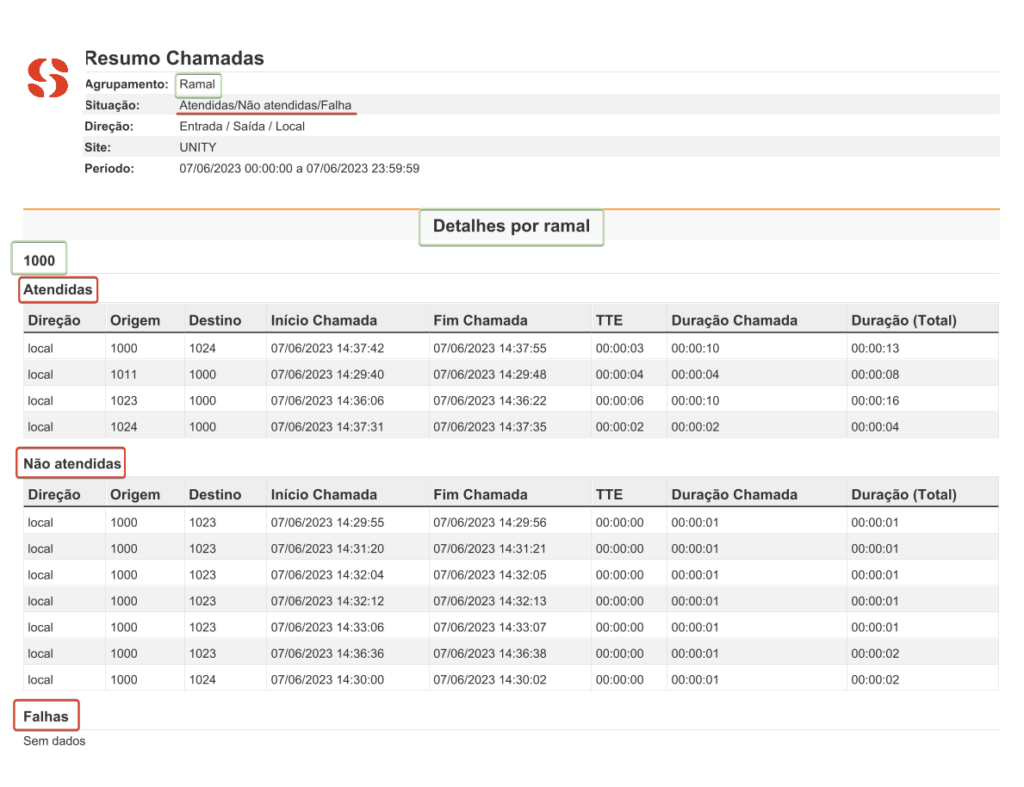Click the report period date range
The image size is (1024, 787).
[x=299, y=168]
